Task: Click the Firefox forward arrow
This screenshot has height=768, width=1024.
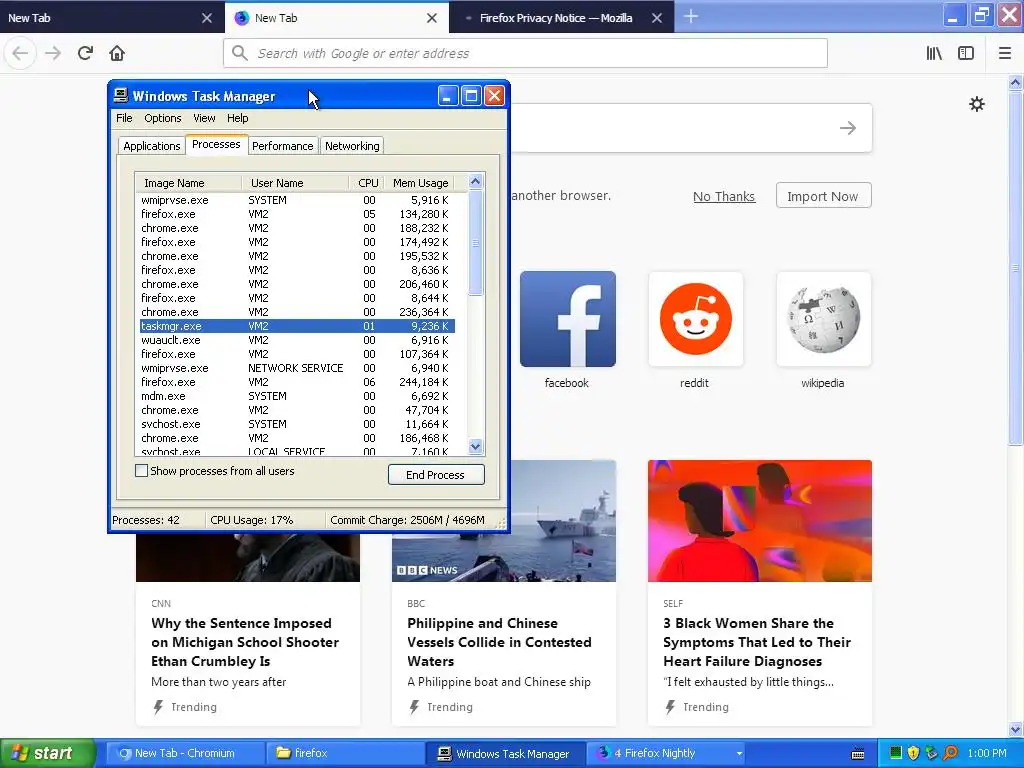Action: (53, 53)
